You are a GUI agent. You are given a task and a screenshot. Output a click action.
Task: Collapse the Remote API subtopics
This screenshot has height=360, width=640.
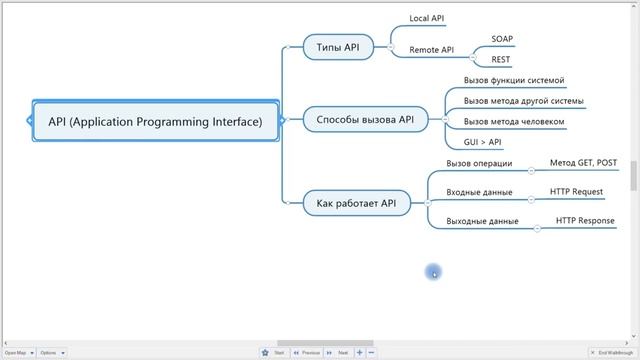click(x=473, y=57)
